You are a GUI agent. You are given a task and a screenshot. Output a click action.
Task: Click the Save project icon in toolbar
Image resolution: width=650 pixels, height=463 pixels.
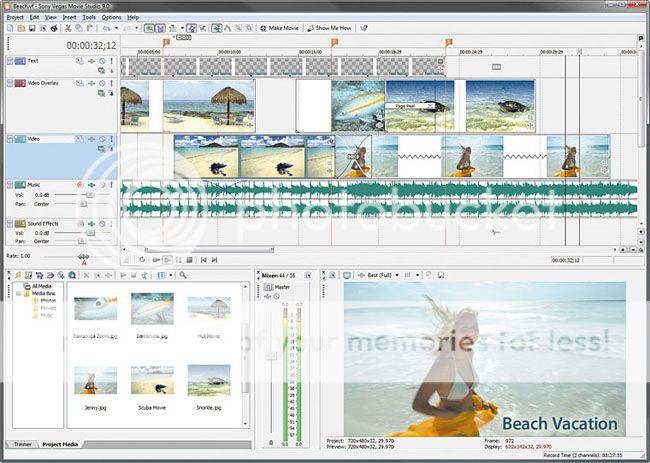pos(33,28)
